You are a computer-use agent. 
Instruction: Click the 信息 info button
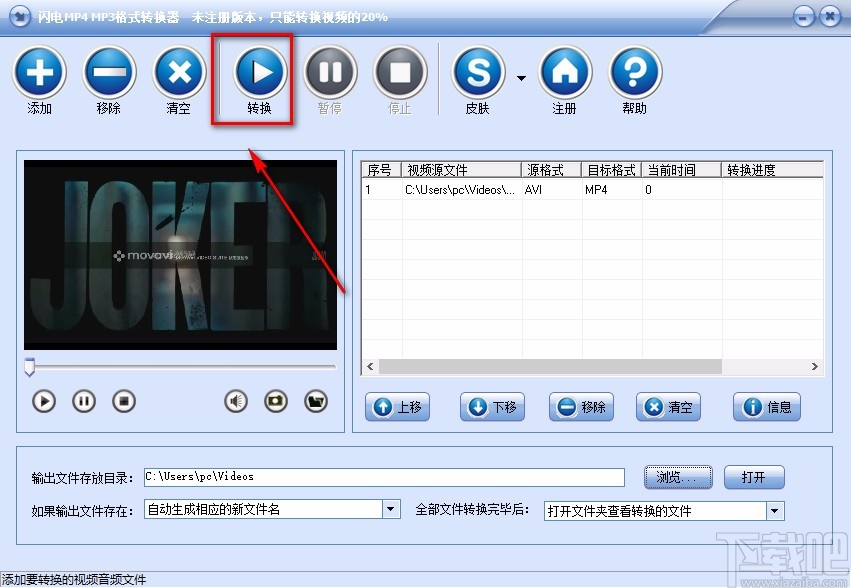pos(766,407)
